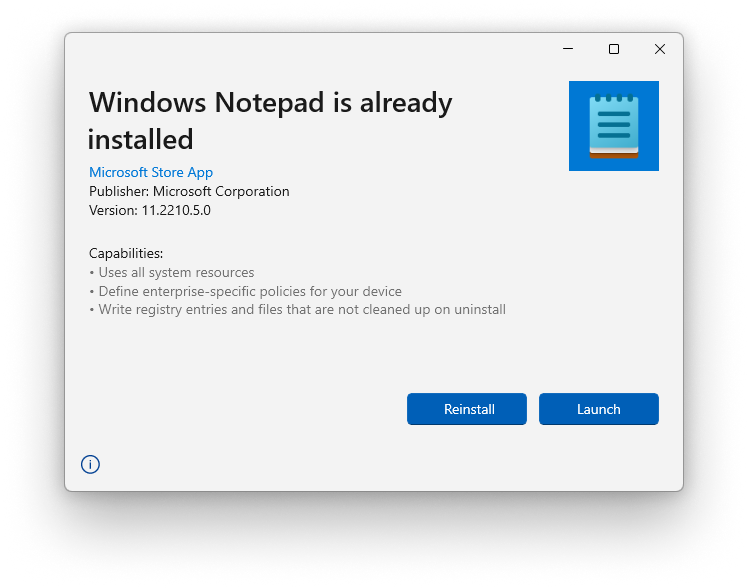This screenshot has width=748, height=588.
Task: Click the Version: 11.2210.5.0 text
Action: [x=149, y=210]
